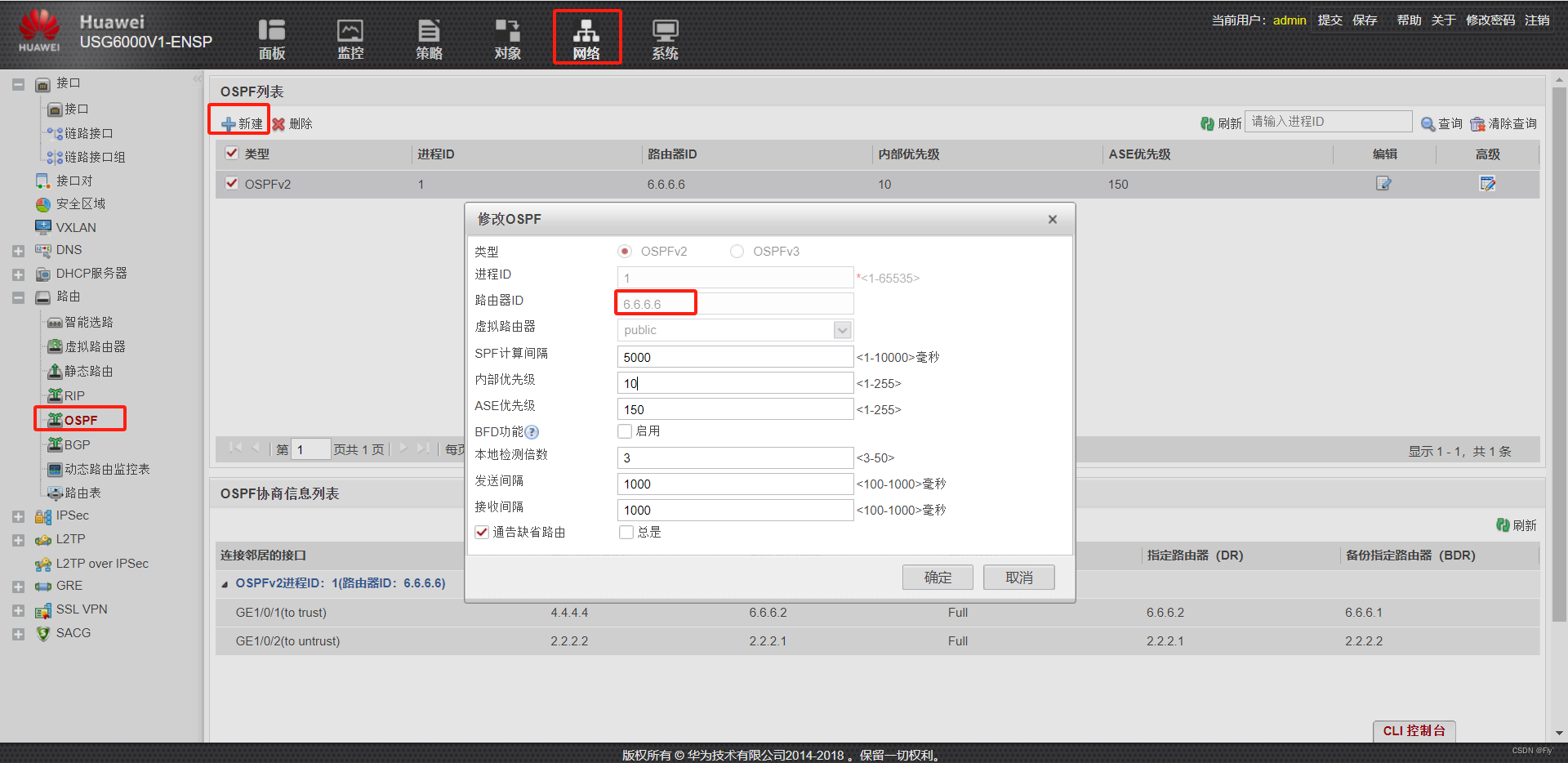Click the advanced icon in OSPFv2 row

click(1487, 183)
